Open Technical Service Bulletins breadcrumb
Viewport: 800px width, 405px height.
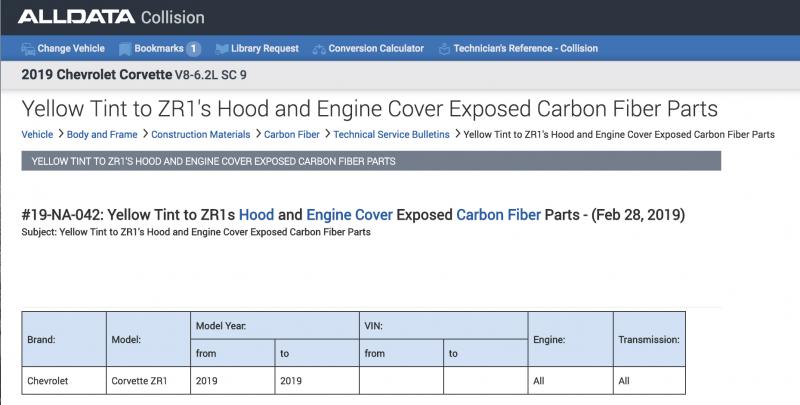(391, 135)
